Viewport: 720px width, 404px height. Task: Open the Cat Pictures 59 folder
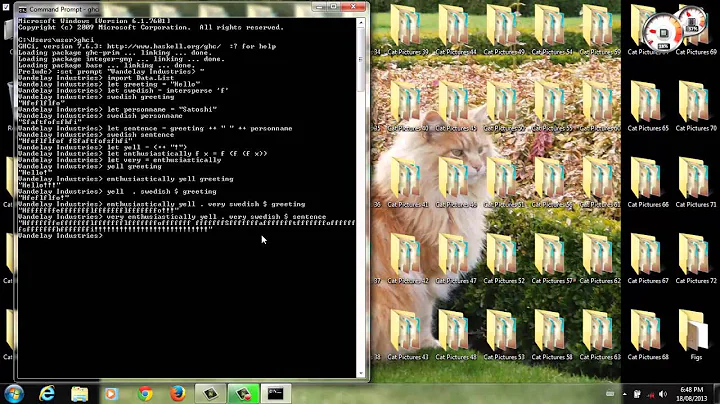tap(600, 31)
